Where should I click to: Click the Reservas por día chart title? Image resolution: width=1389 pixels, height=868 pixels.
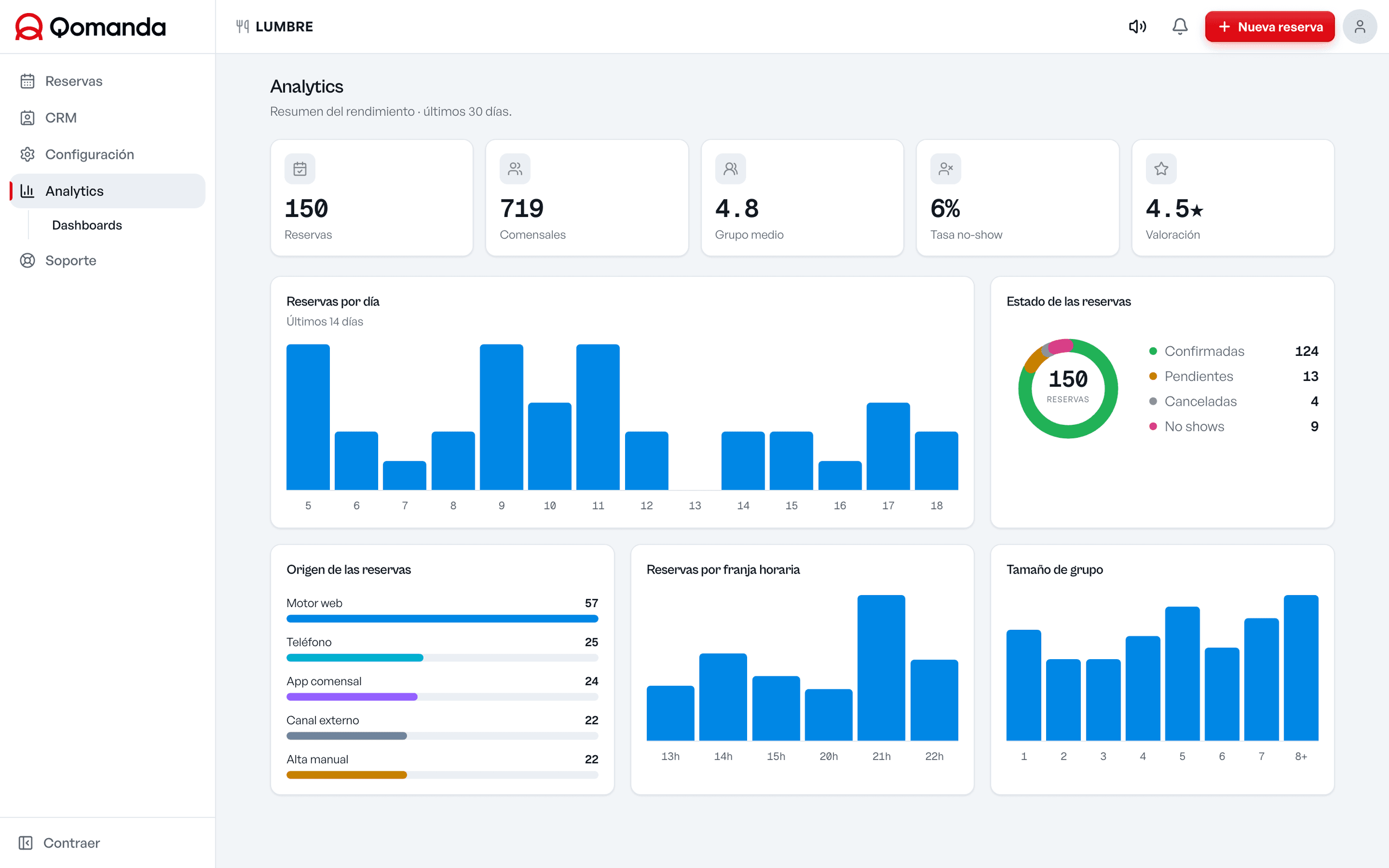pos(333,302)
